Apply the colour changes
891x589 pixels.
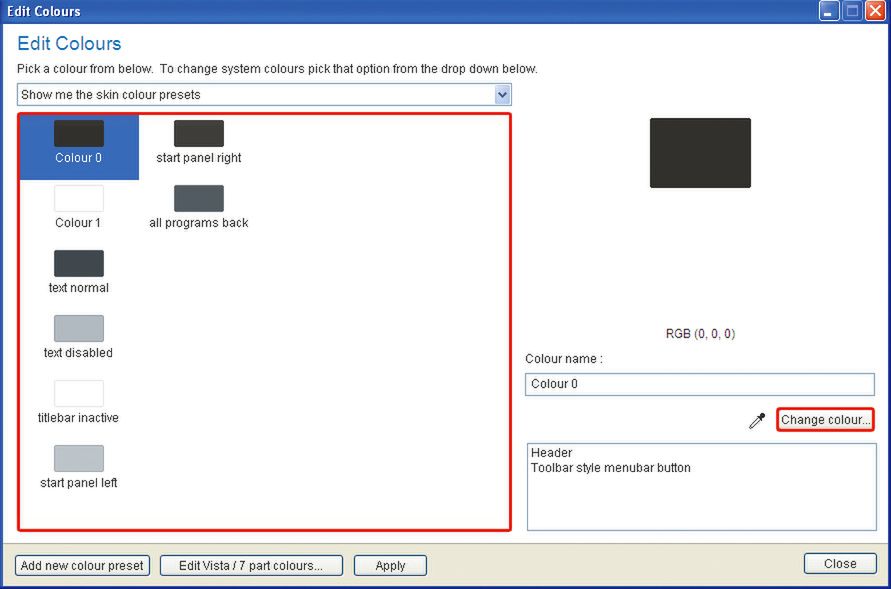tap(390, 565)
